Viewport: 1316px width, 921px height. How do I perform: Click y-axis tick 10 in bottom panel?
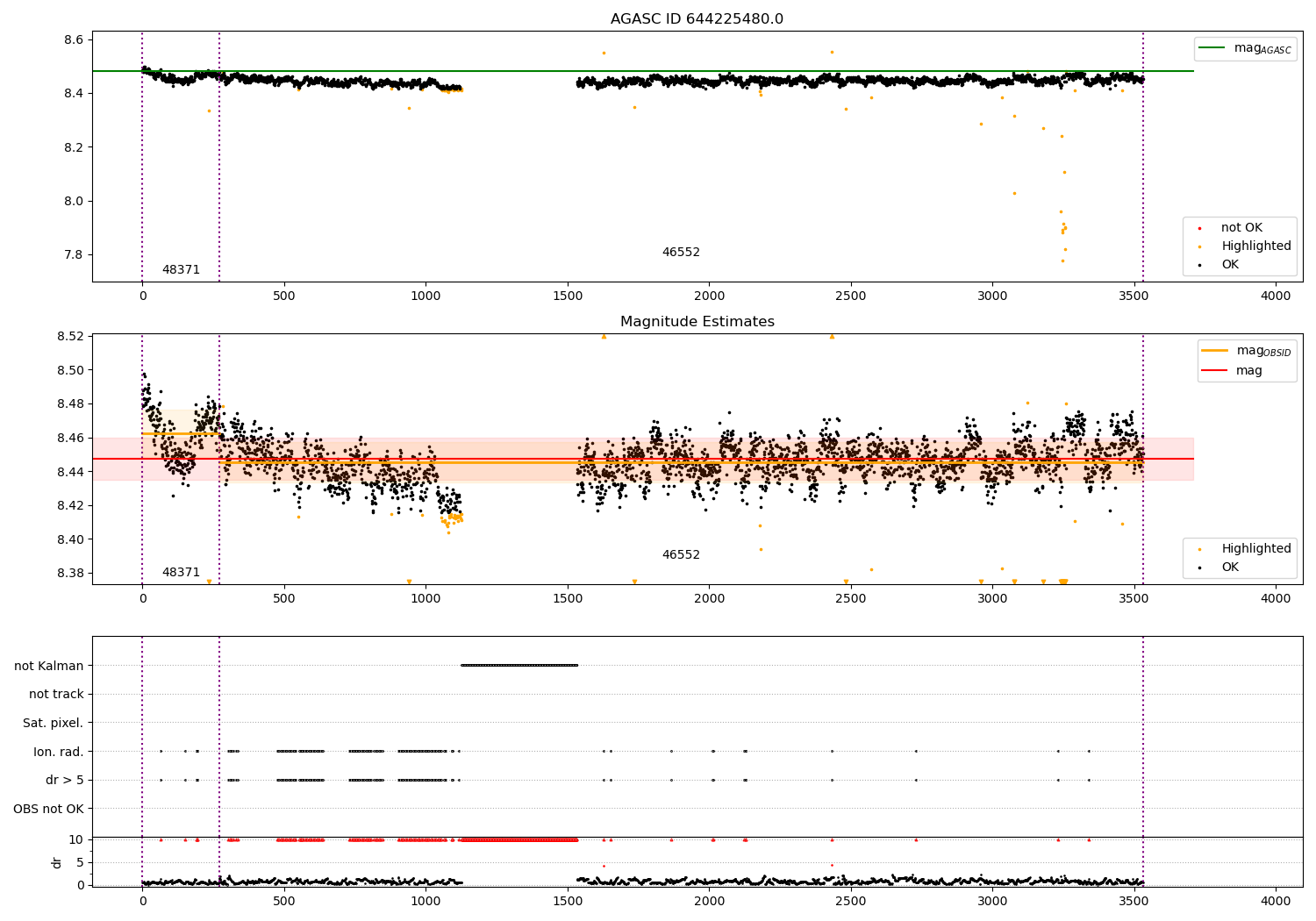click(x=76, y=839)
